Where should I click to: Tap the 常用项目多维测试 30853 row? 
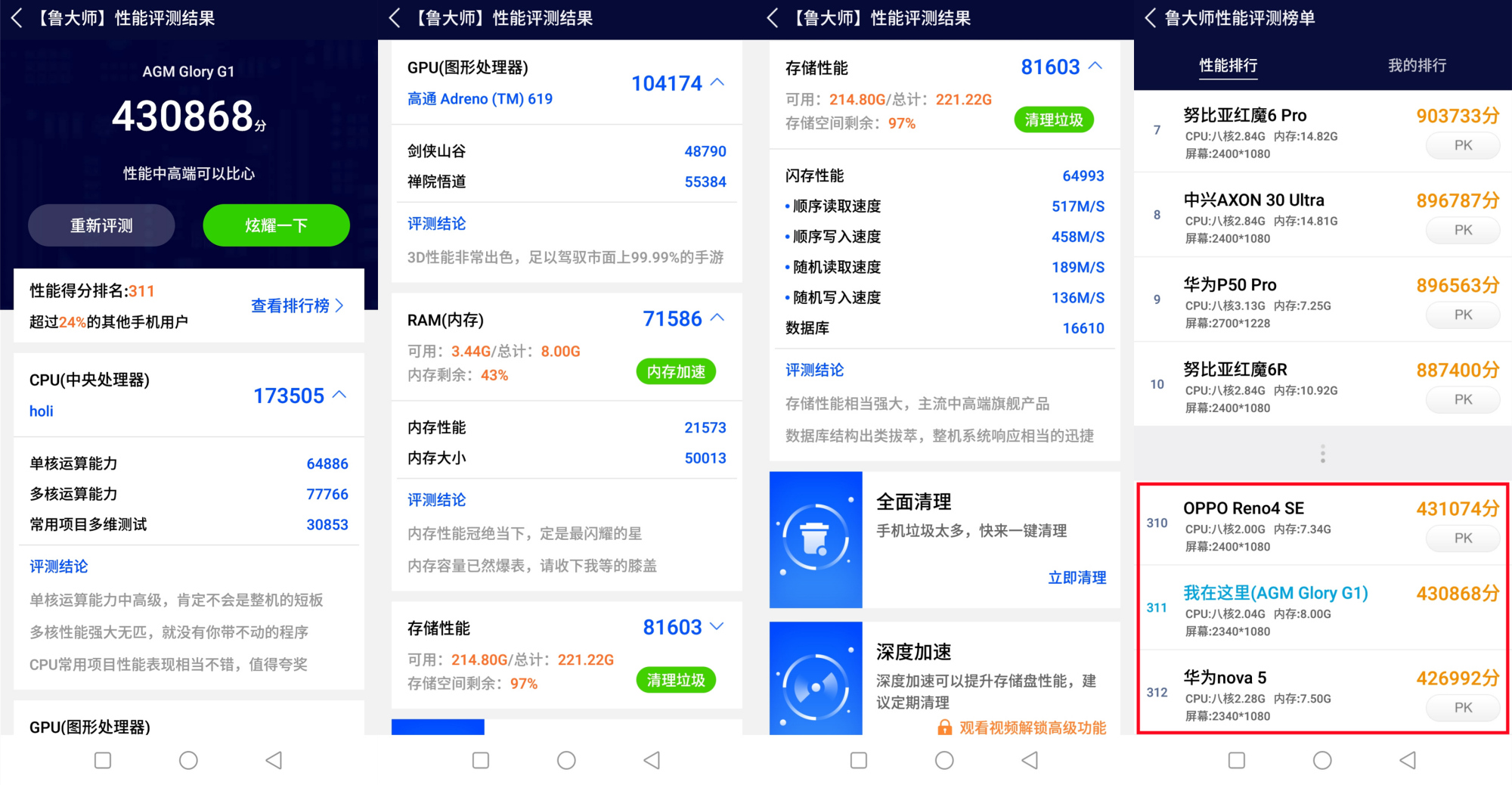pyautogui.click(x=189, y=524)
